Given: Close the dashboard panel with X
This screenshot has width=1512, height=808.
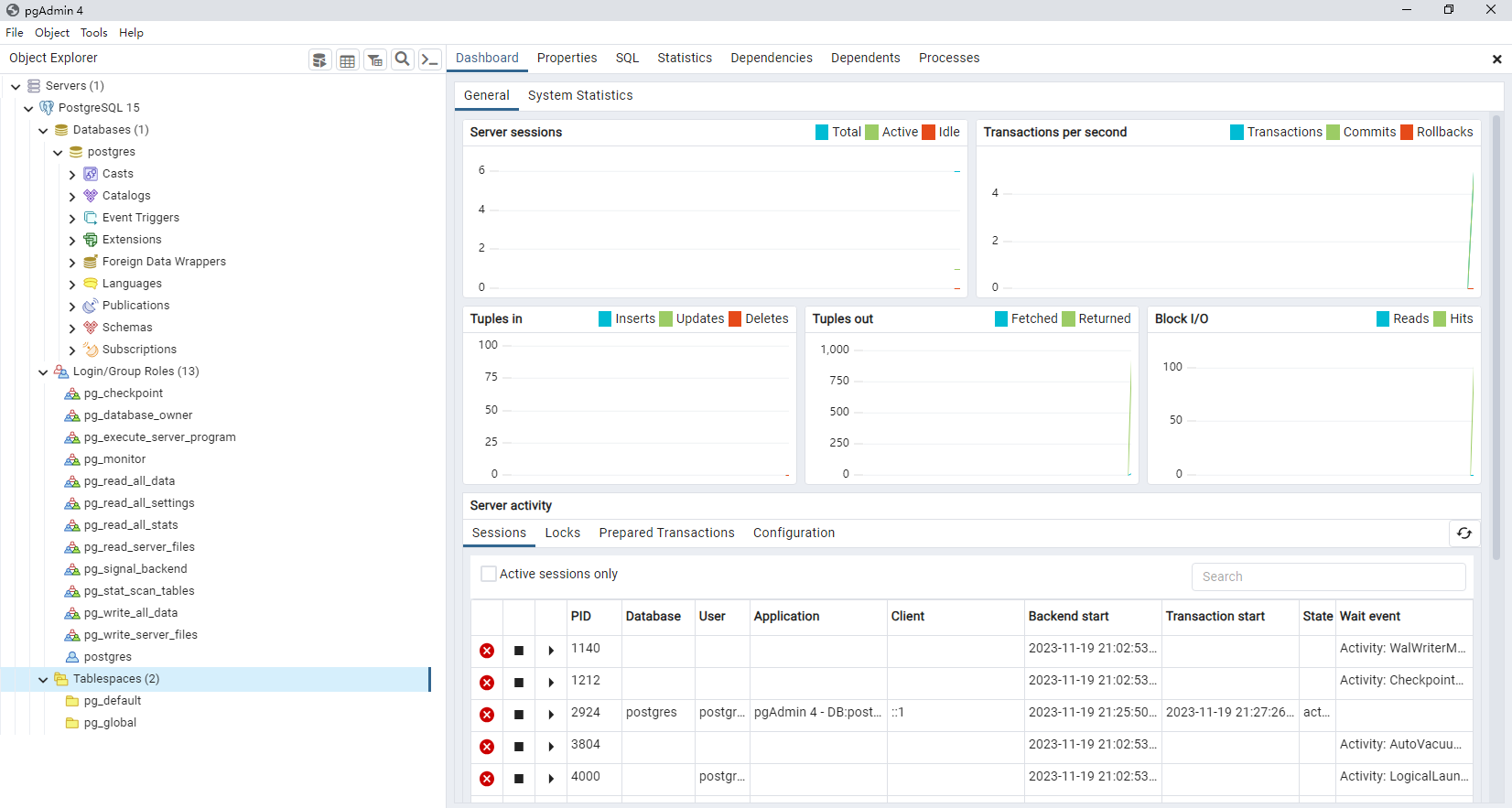Looking at the screenshot, I should tap(1497, 59).
